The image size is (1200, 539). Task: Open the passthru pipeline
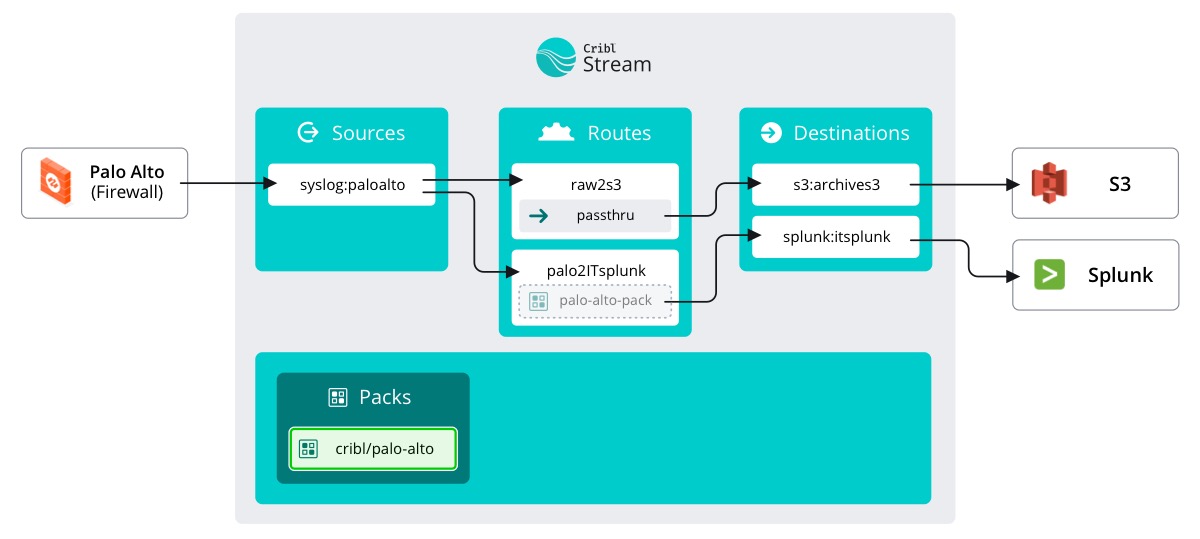595,215
